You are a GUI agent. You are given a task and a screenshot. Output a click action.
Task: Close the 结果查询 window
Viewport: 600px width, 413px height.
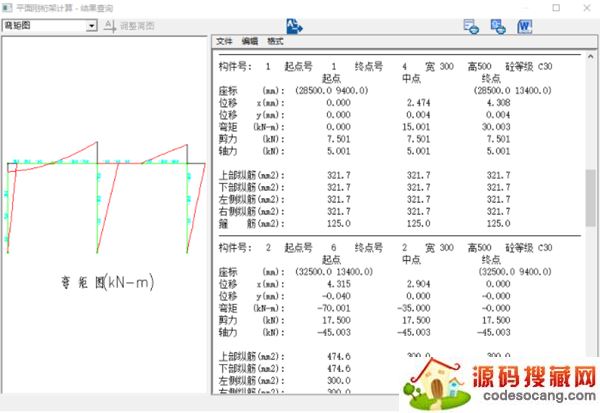pos(587,8)
